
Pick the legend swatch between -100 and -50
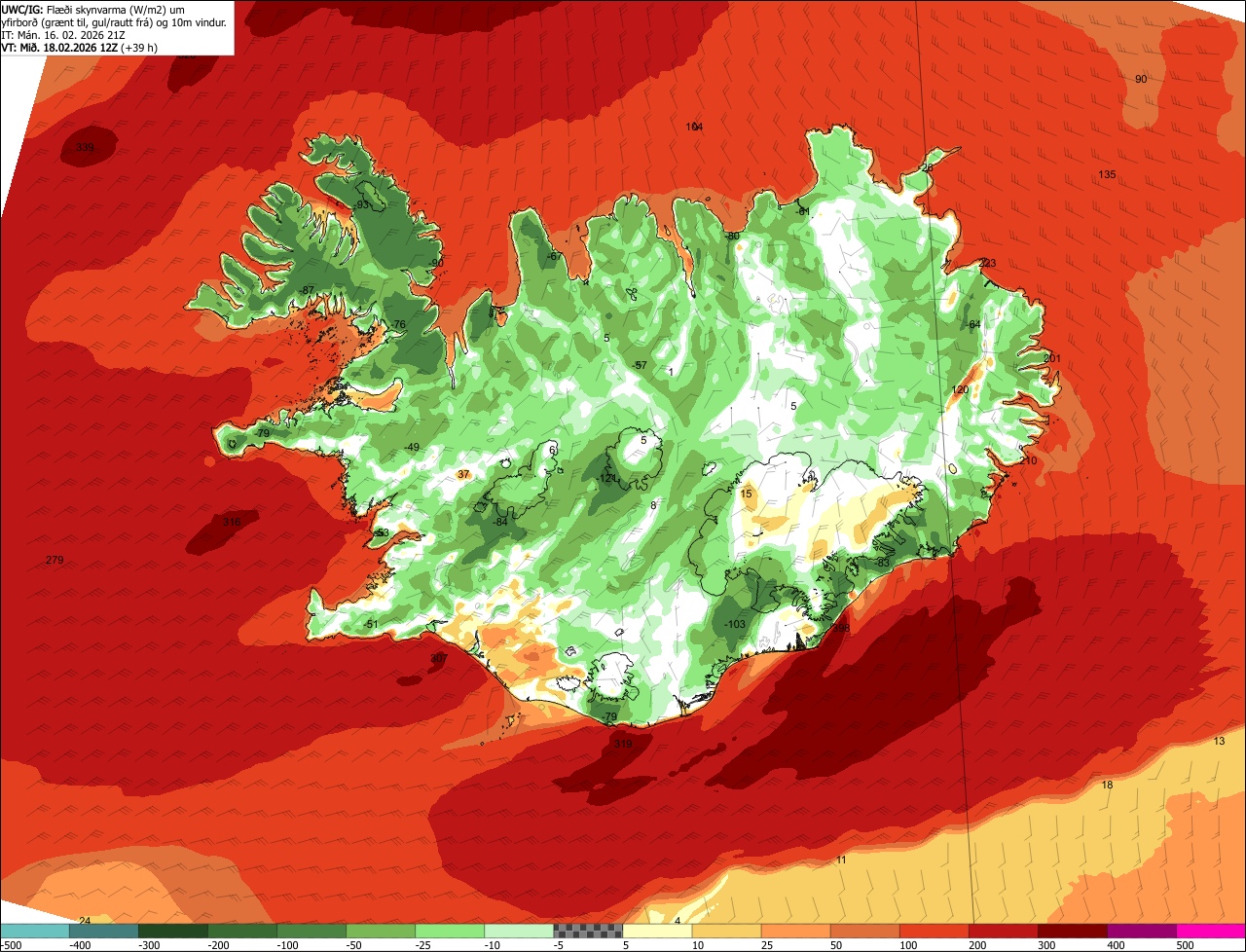[311, 931]
